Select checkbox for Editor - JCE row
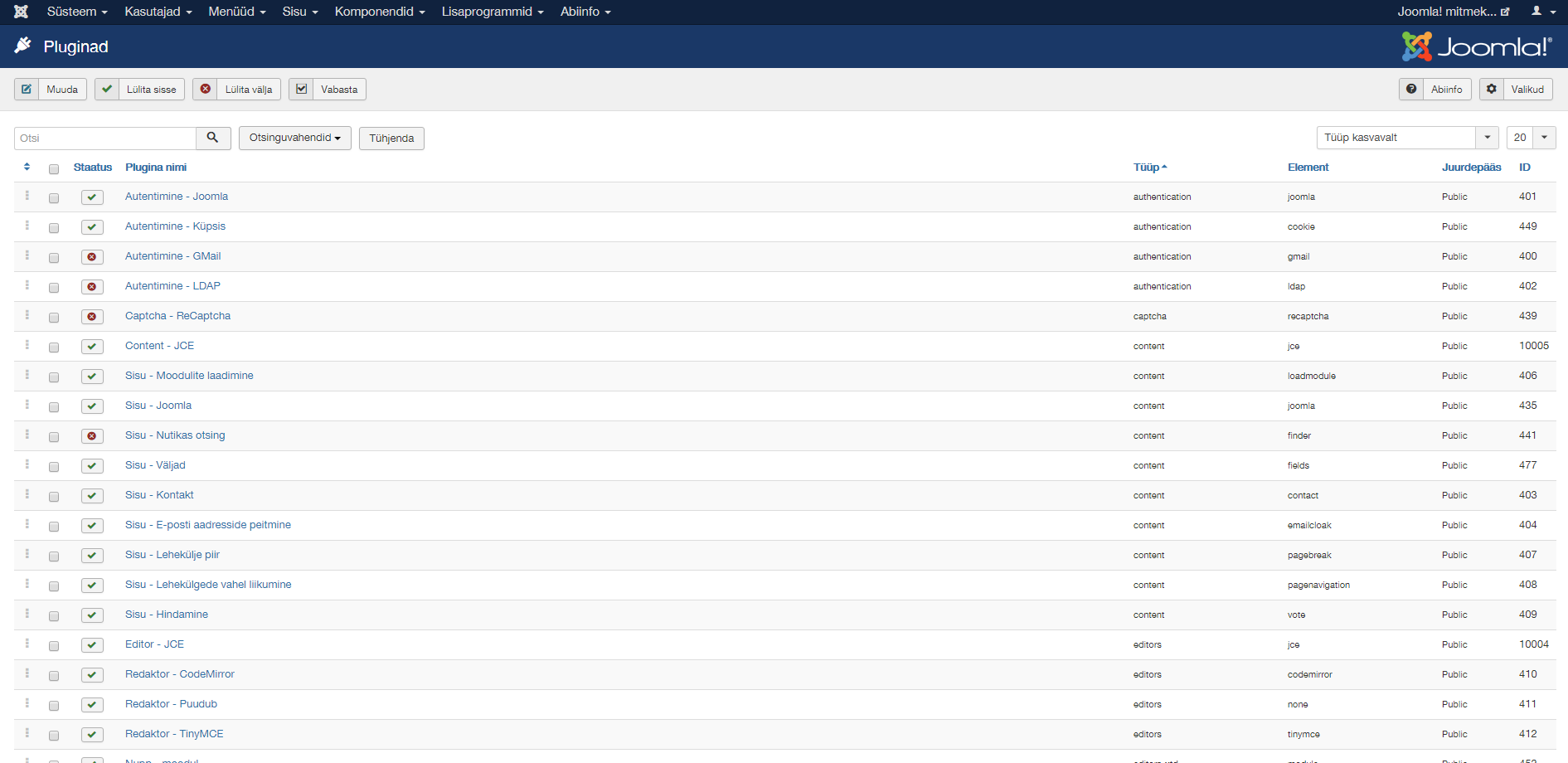 click(x=54, y=646)
